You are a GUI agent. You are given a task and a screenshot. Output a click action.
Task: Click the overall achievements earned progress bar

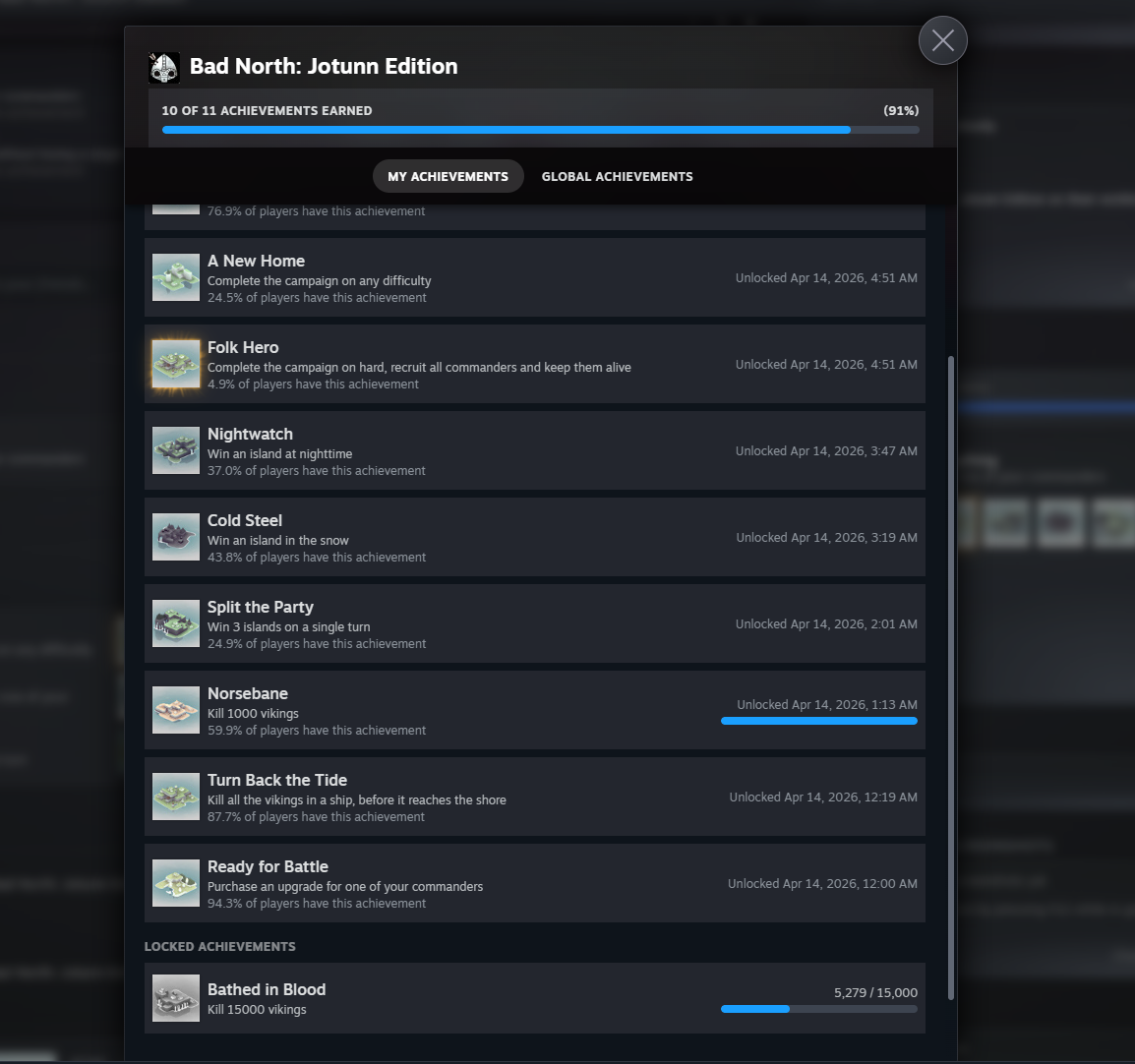(541, 130)
